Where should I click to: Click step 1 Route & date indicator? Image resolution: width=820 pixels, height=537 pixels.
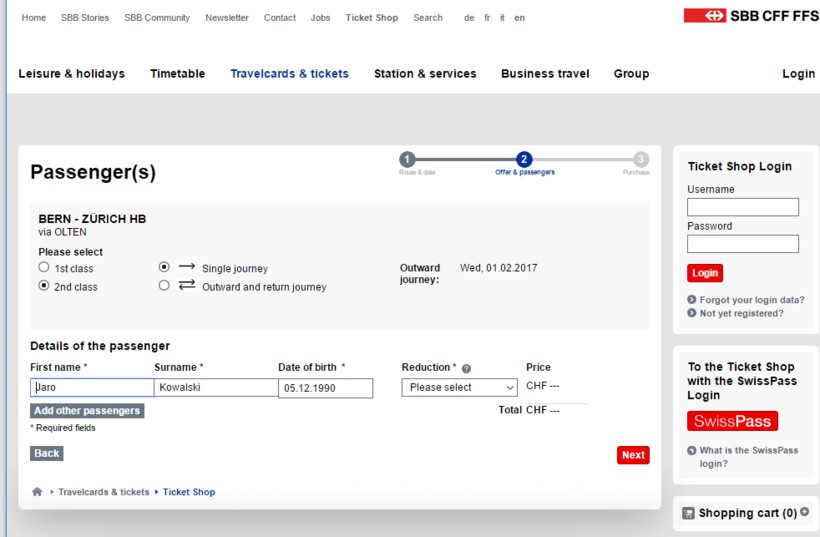(407, 160)
